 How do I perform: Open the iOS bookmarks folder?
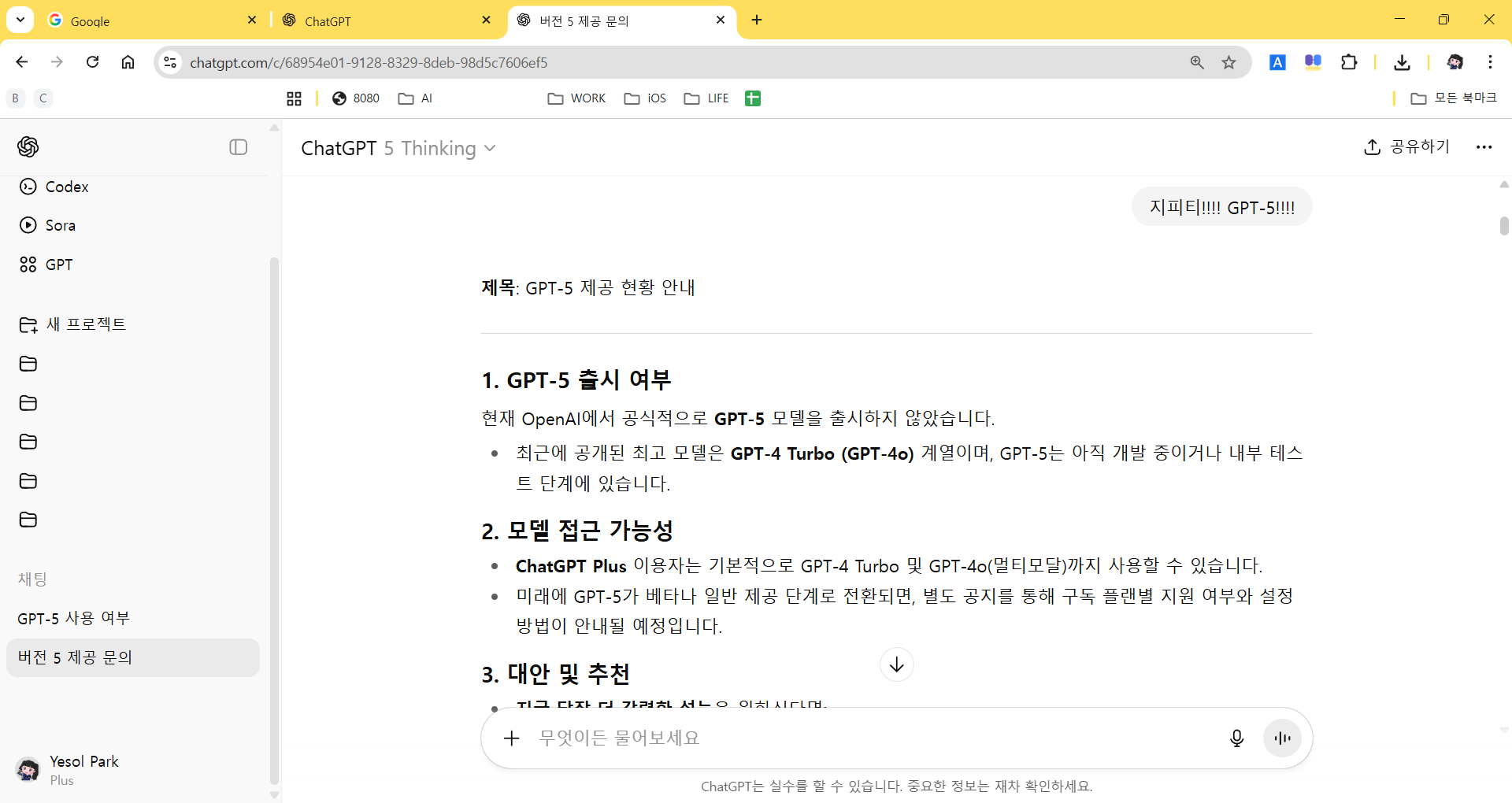[645, 98]
